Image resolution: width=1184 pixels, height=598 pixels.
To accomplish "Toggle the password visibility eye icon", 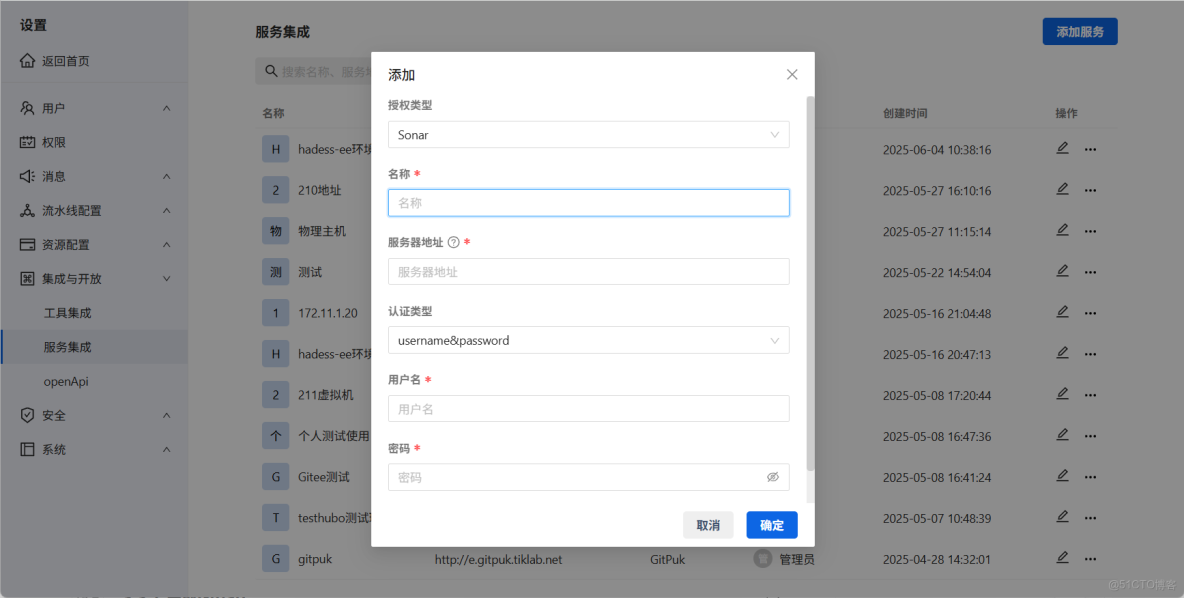I will click(772, 478).
